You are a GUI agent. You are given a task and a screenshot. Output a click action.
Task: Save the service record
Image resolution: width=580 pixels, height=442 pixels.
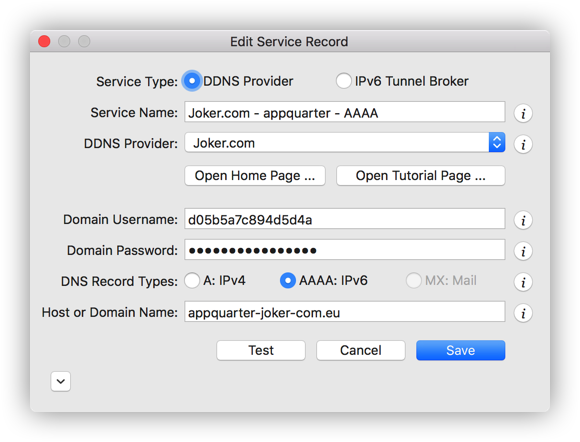(461, 350)
